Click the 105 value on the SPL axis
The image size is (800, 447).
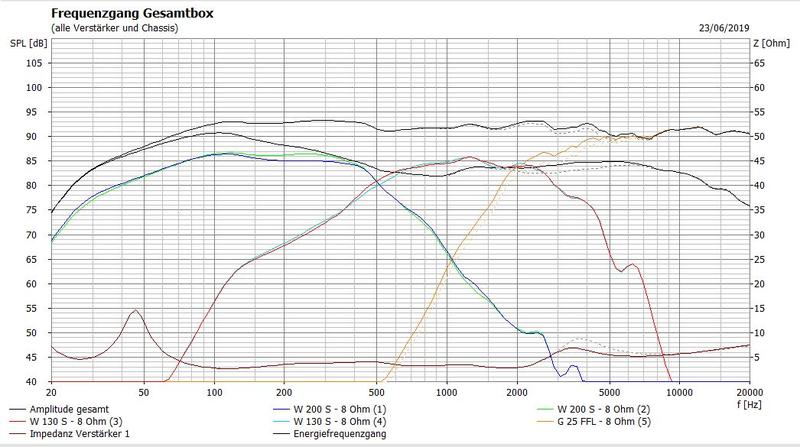pyautogui.click(x=34, y=63)
